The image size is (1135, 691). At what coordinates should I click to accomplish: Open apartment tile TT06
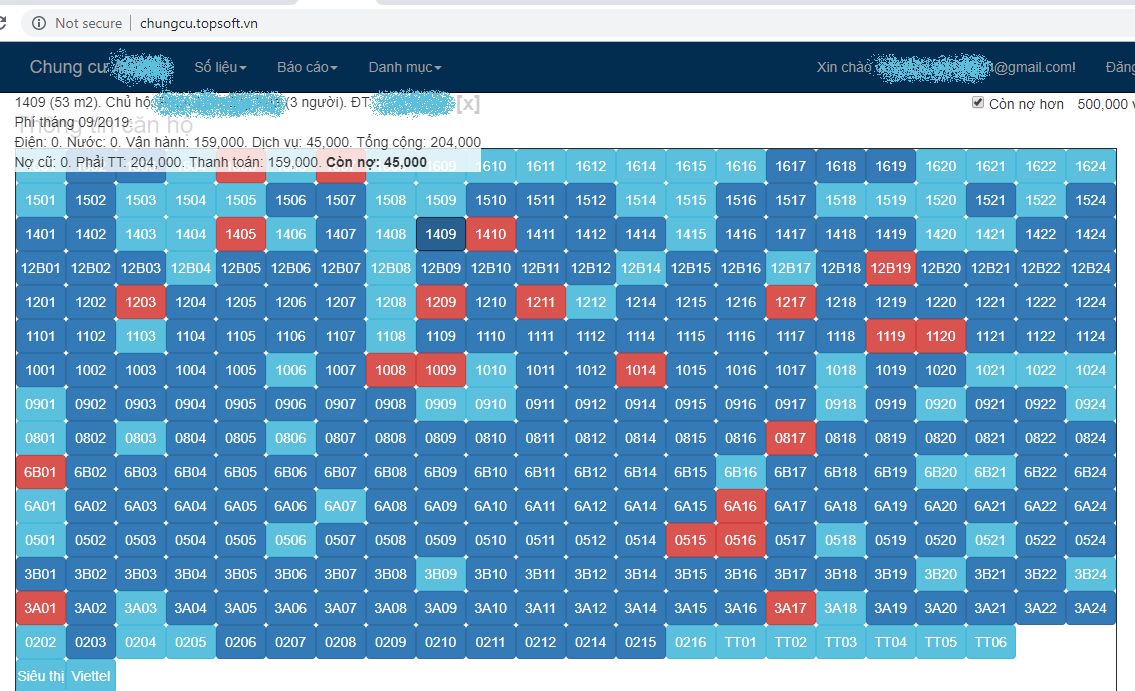pyautogui.click(x=990, y=643)
